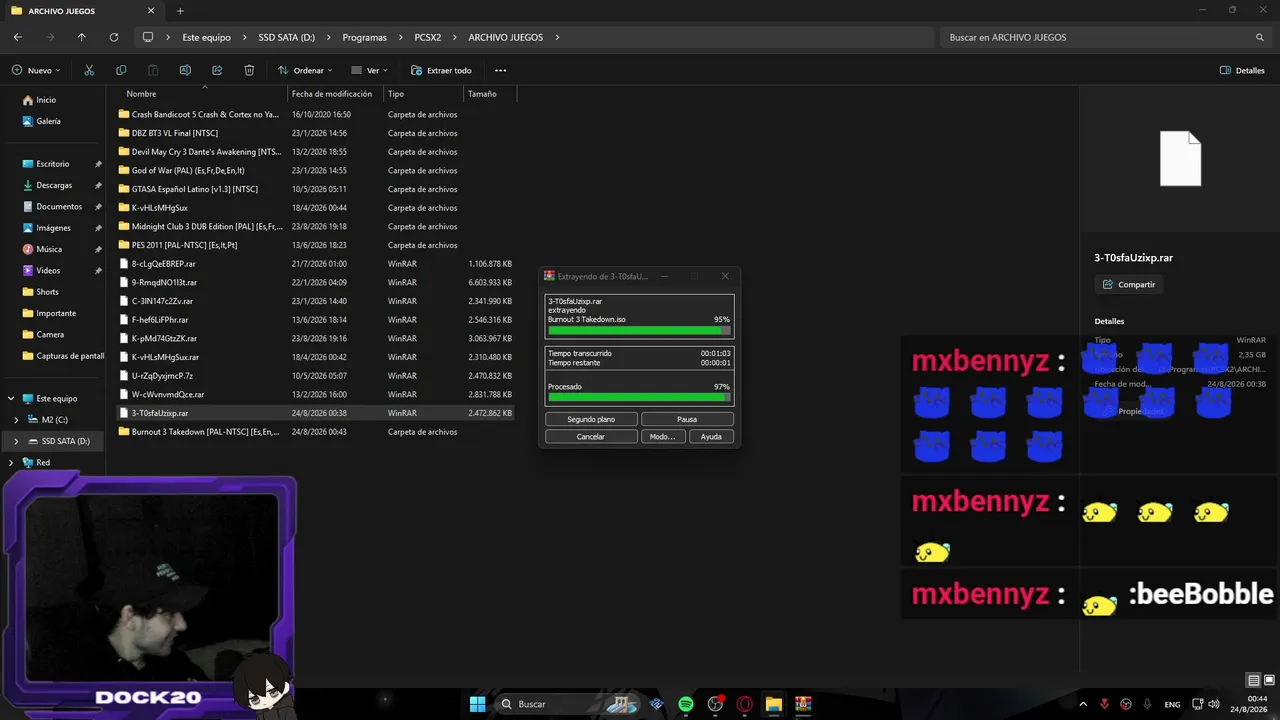Copy the selected file using the toolbar
Viewport: 1280px width, 720px height.
[x=121, y=70]
